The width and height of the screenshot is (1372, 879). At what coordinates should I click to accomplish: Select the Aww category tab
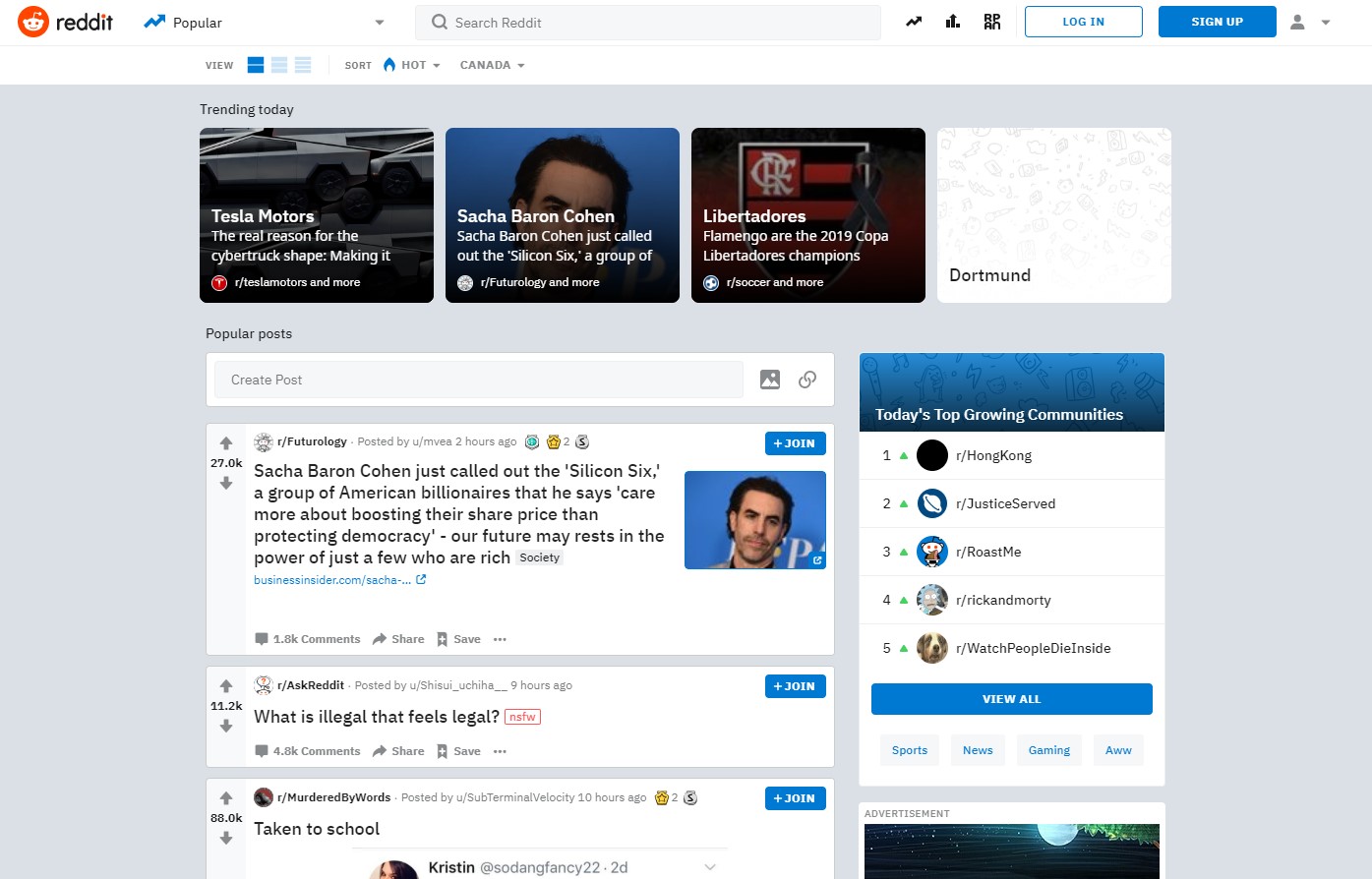point(1118,750)
